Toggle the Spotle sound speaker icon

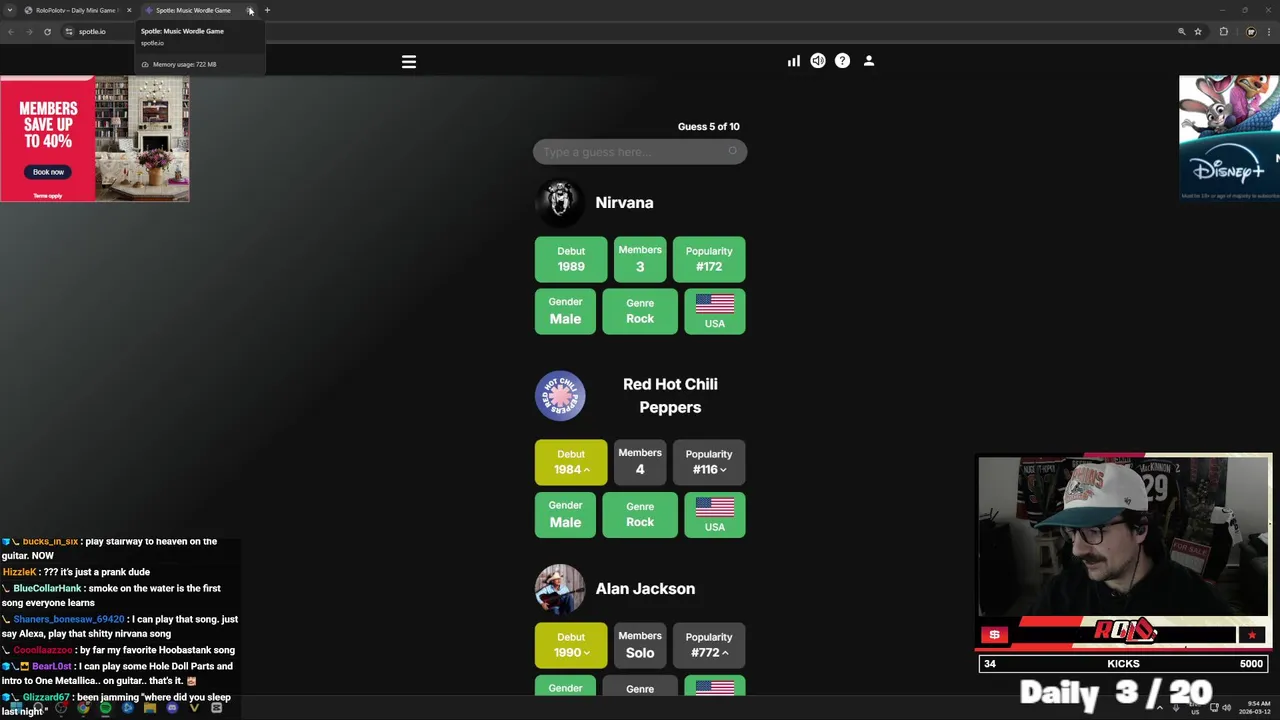coord(818,61)
